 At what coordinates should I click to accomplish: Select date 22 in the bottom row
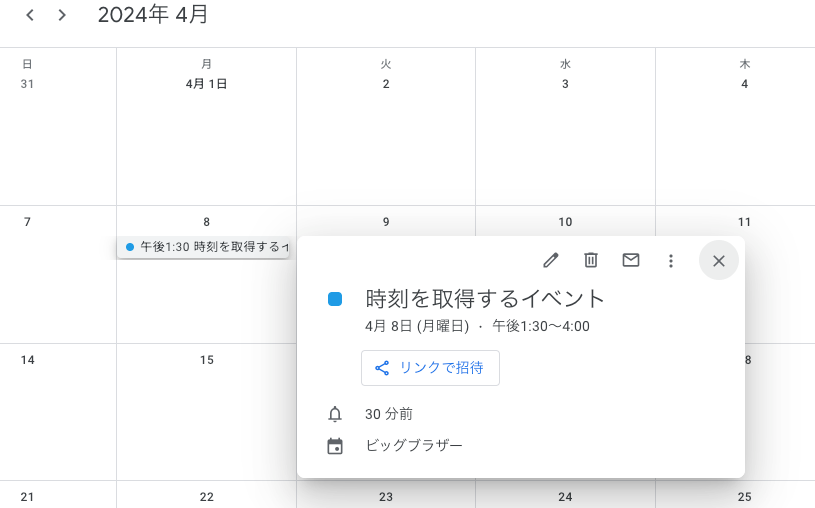(x=206, y=497)
